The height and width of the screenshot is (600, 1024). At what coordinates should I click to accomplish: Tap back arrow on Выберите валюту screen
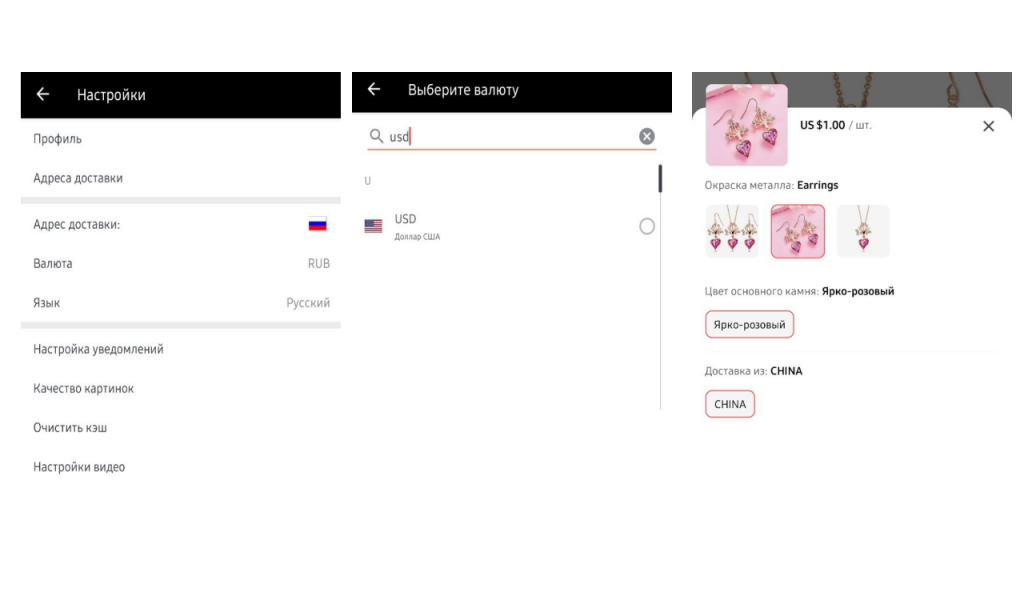374,90
